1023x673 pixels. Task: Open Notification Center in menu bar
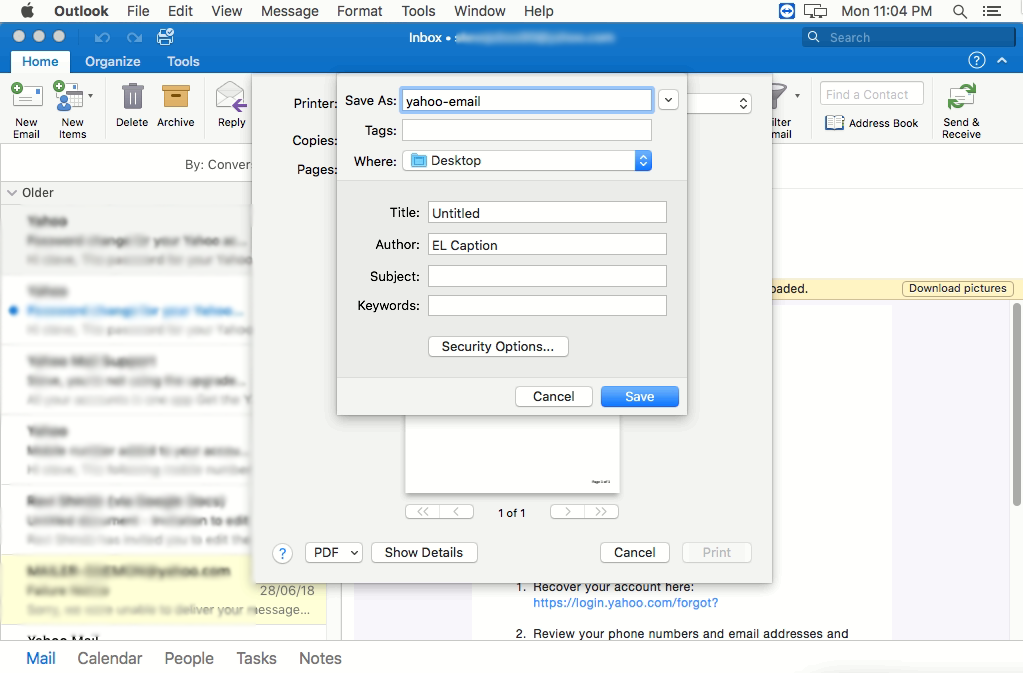[992, 11]
